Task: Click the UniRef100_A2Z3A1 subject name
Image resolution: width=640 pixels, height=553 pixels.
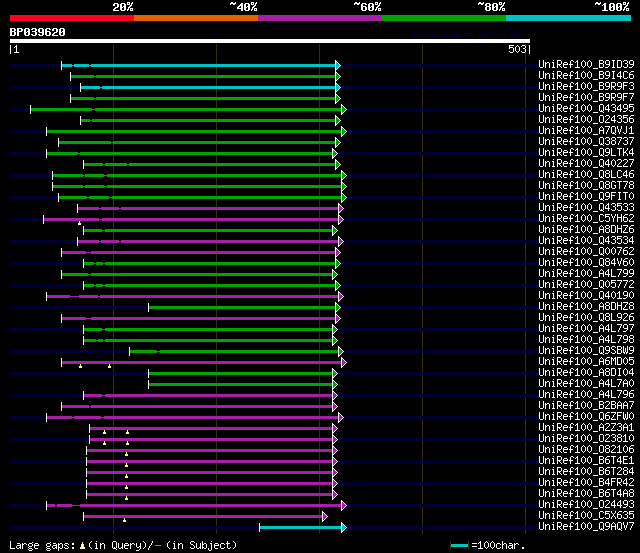Action: pyautogui.click(x=586, y=428)
